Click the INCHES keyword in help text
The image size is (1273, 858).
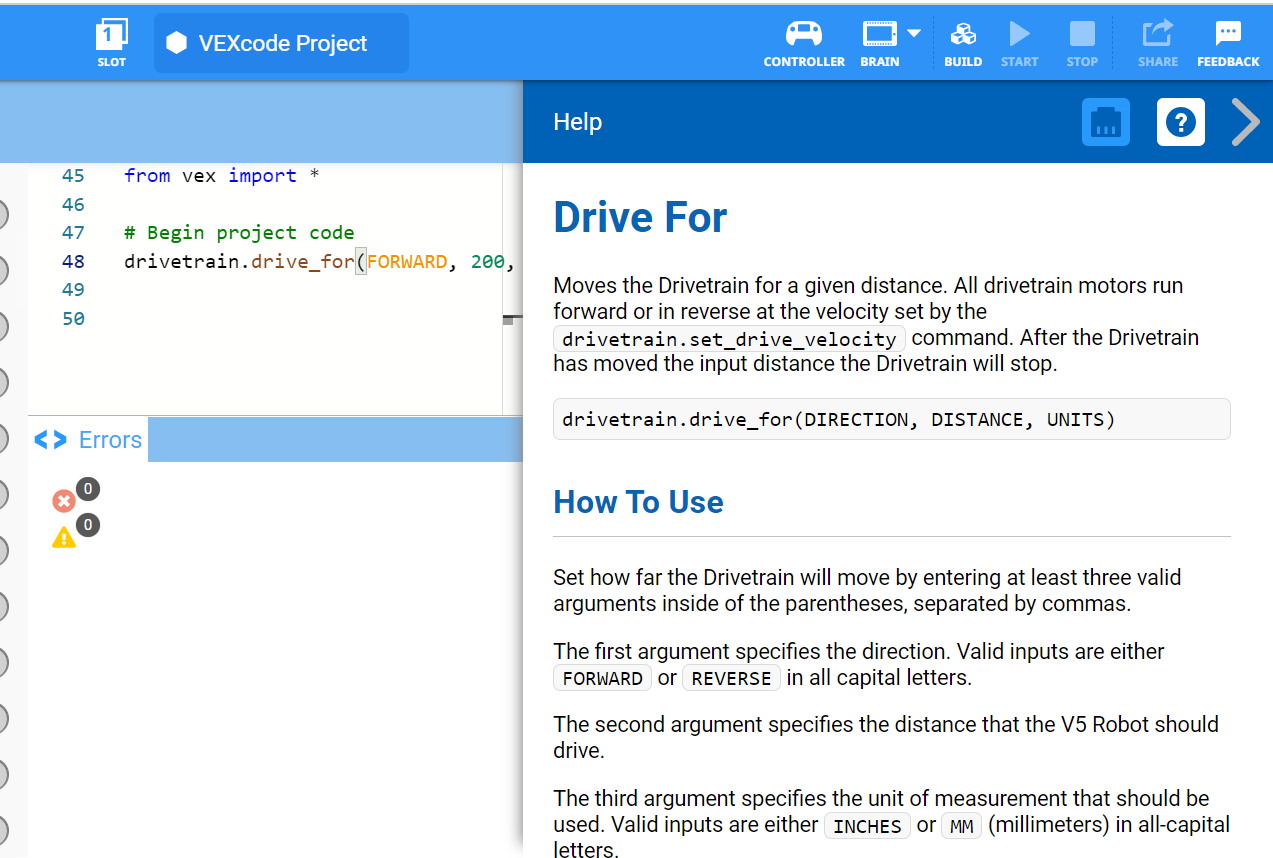coord(867,826)
